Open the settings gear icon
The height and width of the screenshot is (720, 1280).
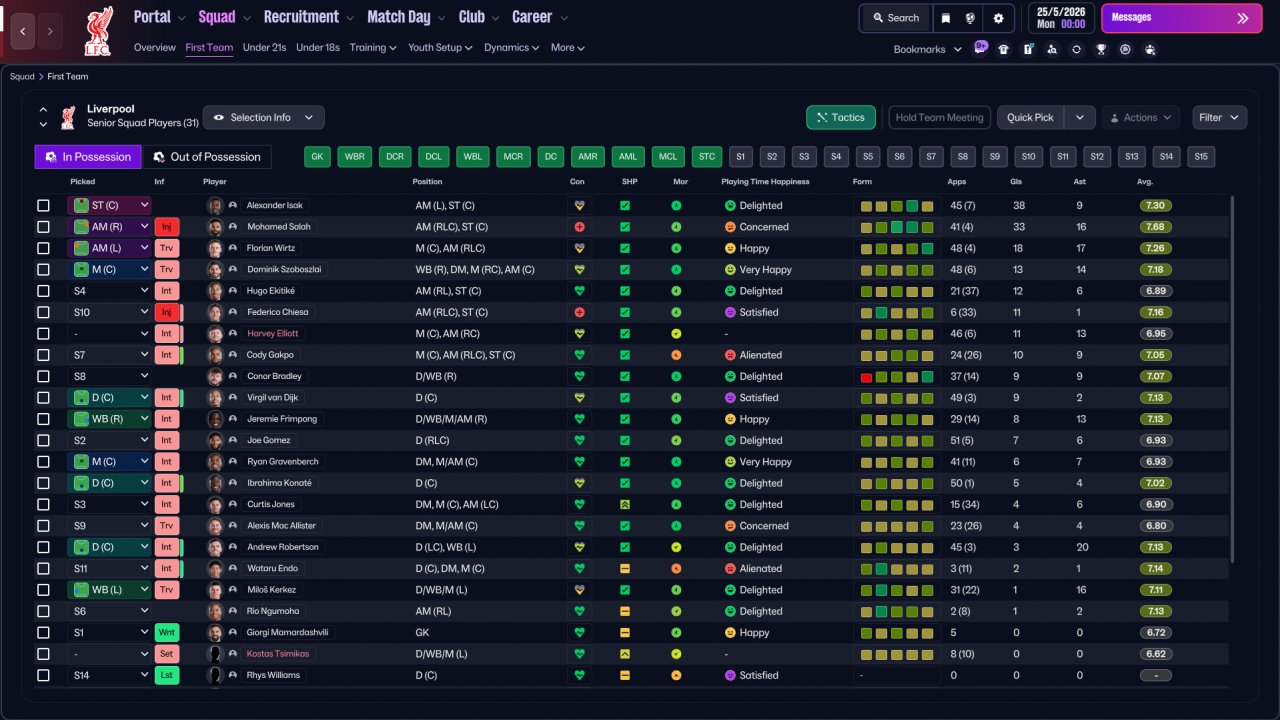(998, 18)
